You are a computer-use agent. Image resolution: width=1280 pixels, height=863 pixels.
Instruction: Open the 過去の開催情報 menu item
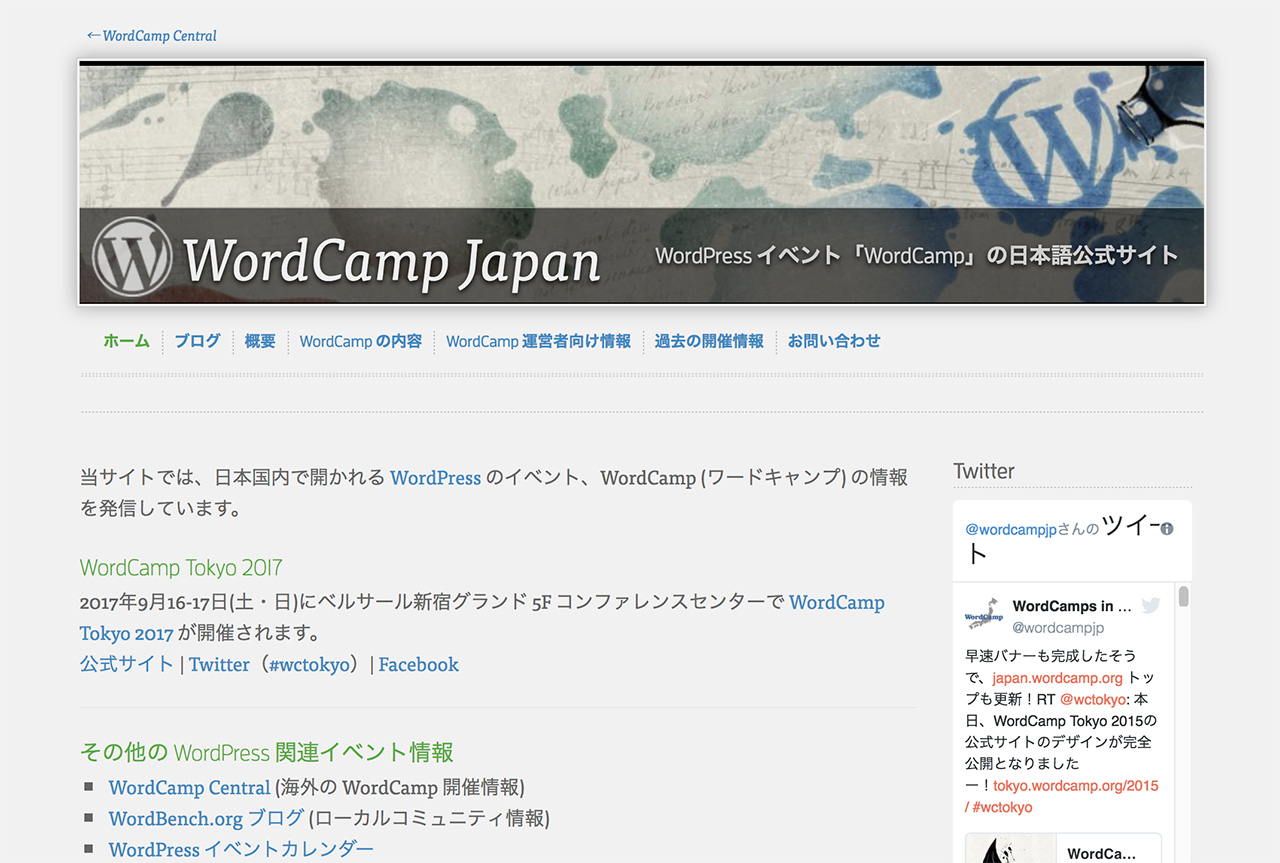(x=709, y=341)
